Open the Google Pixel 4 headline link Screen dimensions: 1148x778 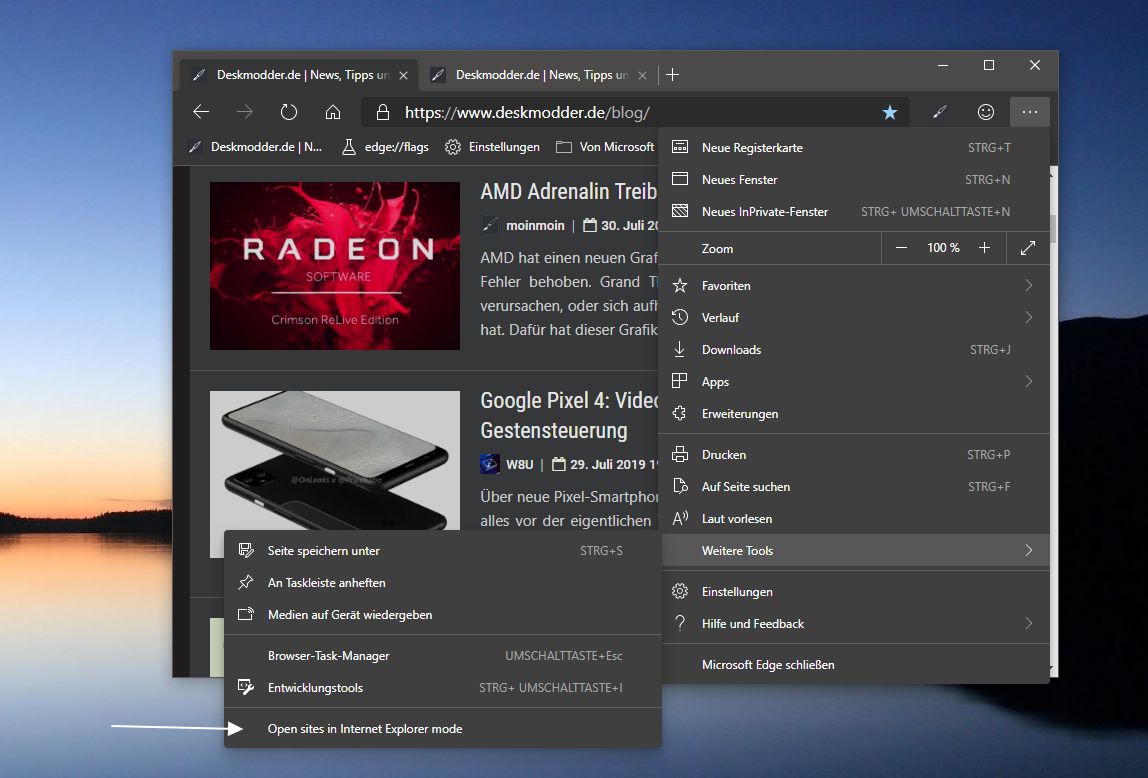pos(570,415)
